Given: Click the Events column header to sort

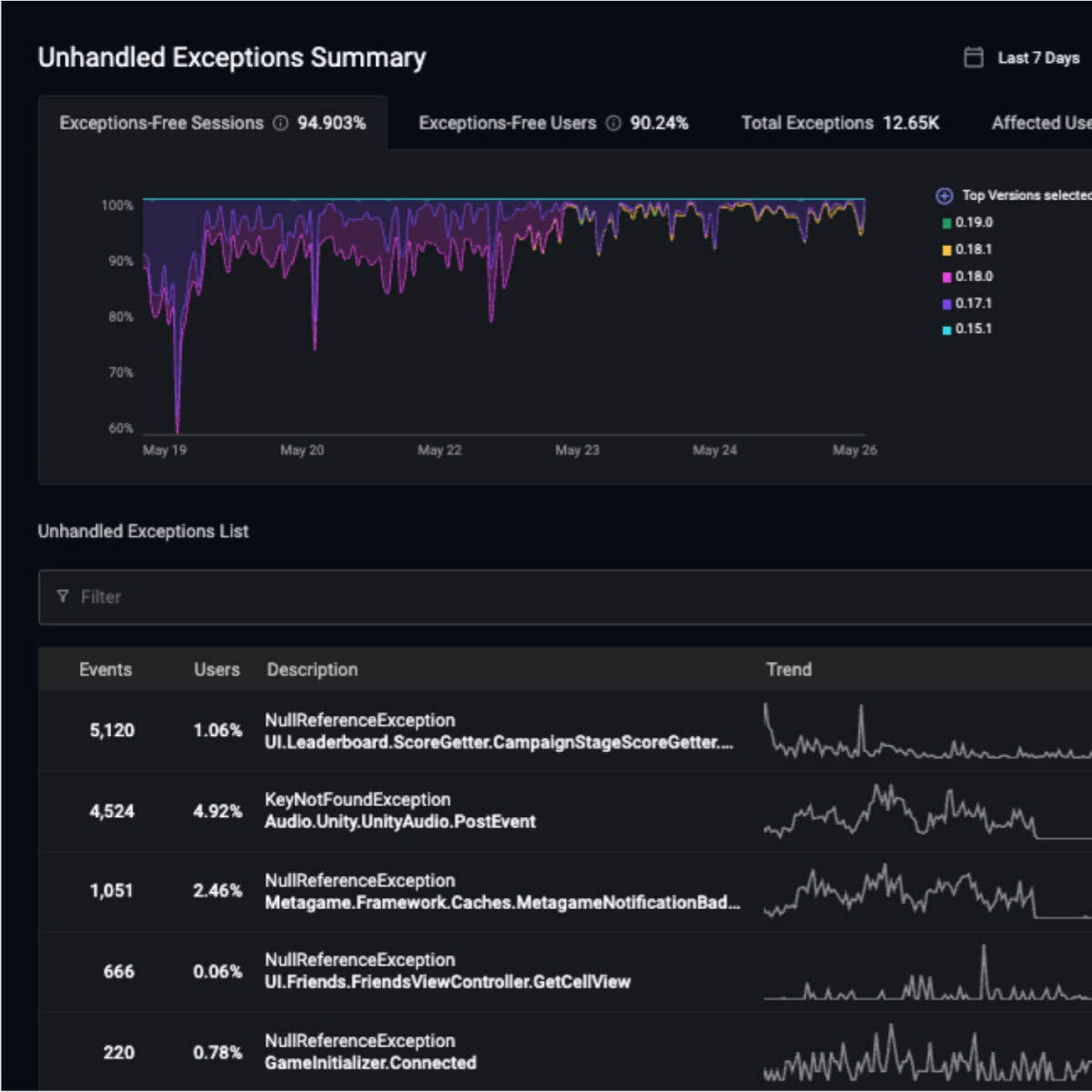Looking at the screenshot, I should pyautogui.click(x=106, y=670).
